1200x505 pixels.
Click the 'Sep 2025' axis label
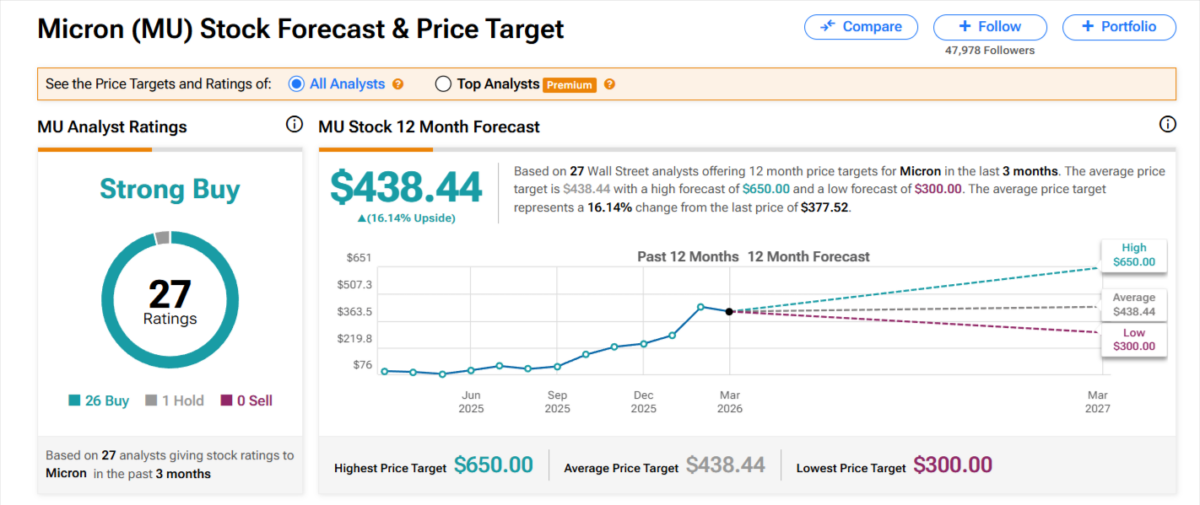click(x=557, y=402)
